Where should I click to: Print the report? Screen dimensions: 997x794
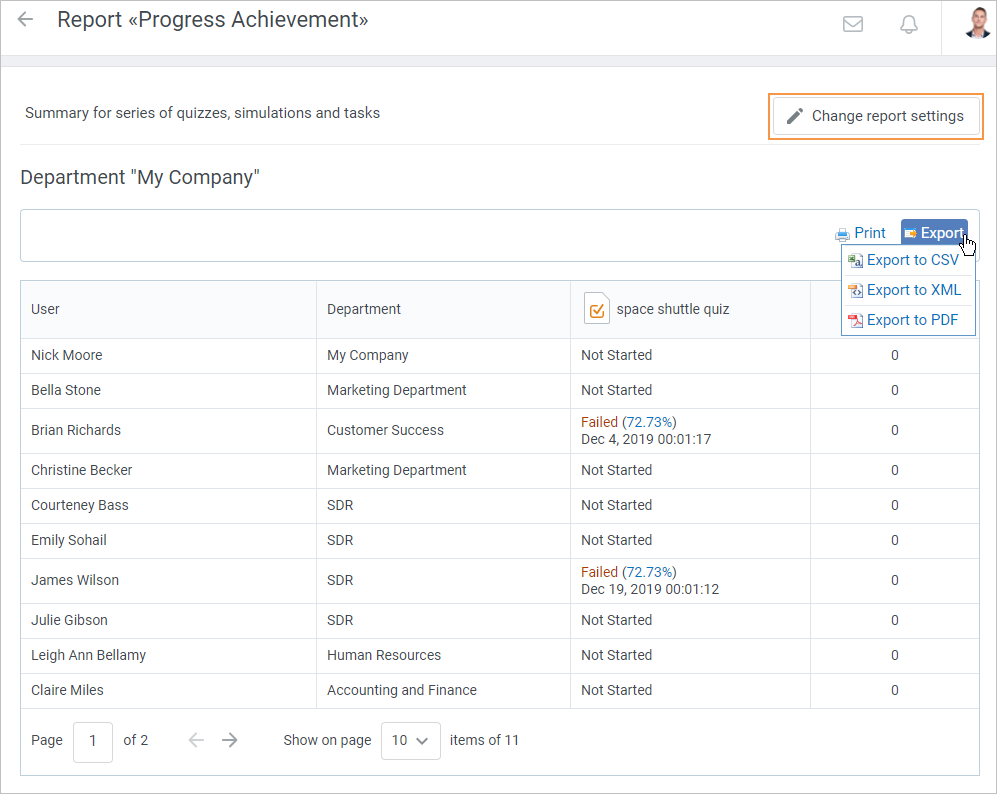(x=861, y=233)
